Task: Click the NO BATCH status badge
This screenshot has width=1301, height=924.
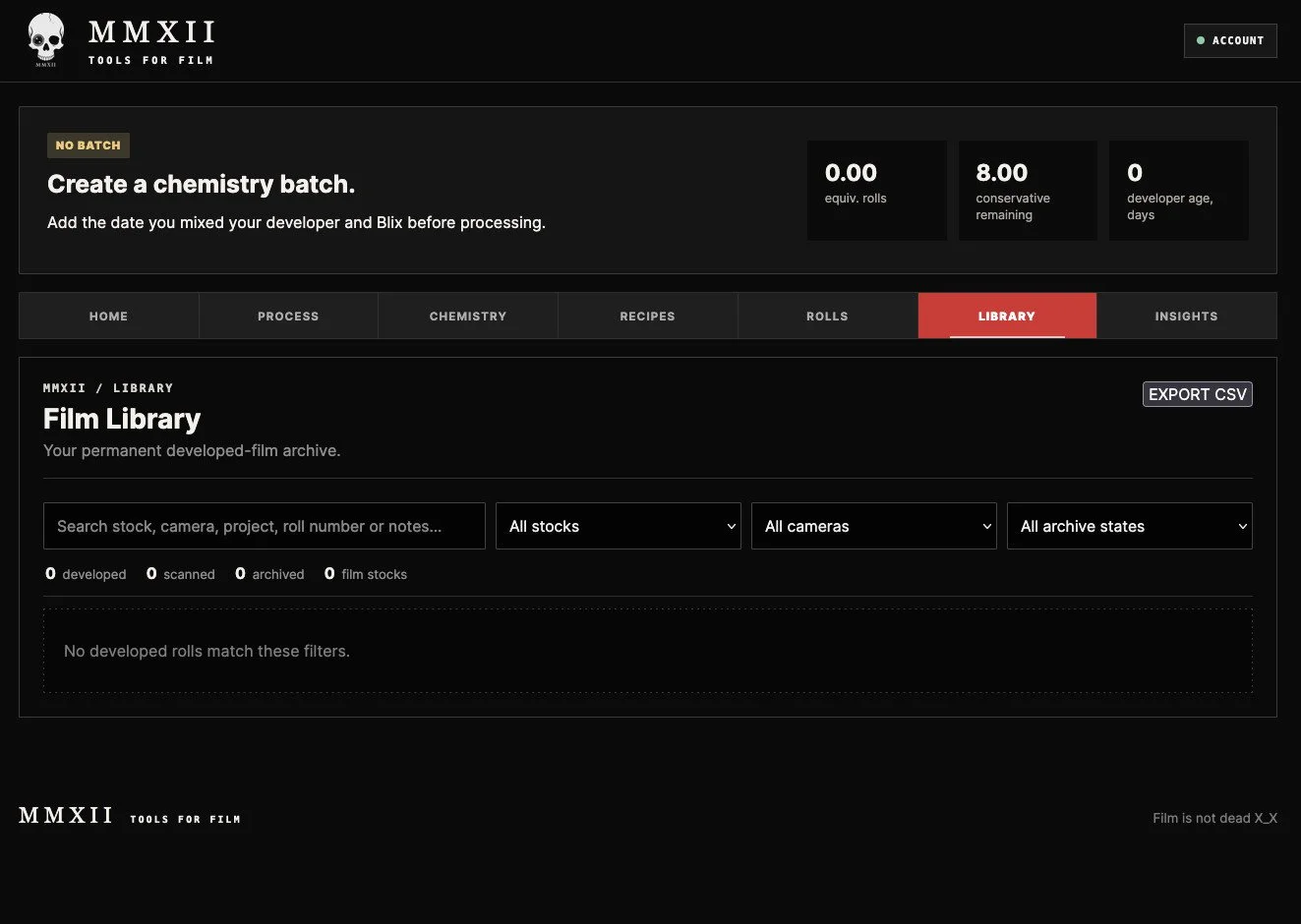Action: pos(89,145)
